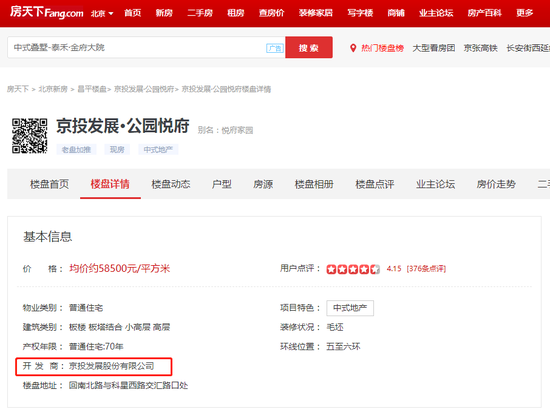Click the 京投发展·公园悦府 title heading
This screenshot has height=412, width=550.
pyautogui.click(x=123, y=126)
